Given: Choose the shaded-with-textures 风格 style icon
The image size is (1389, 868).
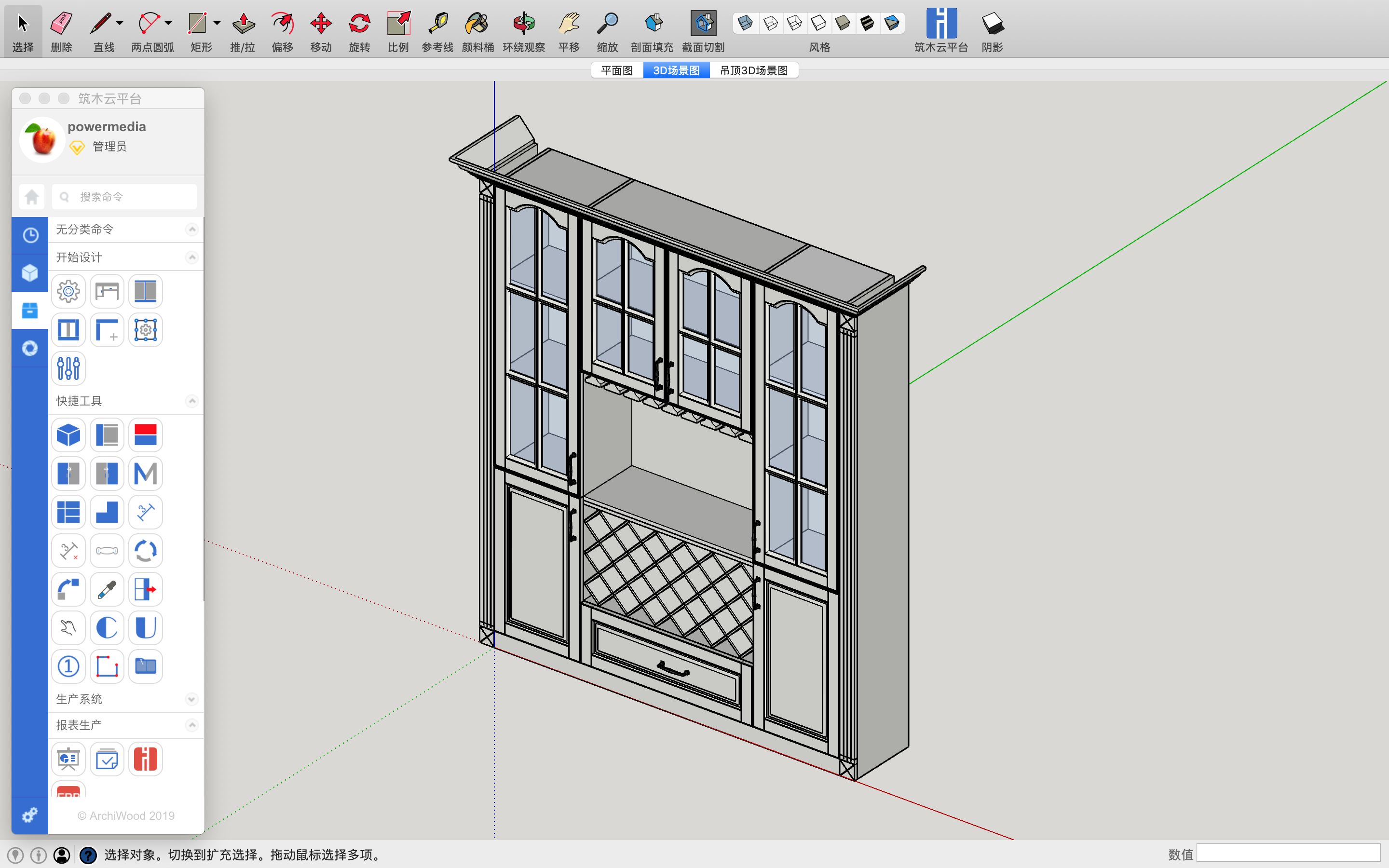Looking at the screenshot, I should (867, 23).
